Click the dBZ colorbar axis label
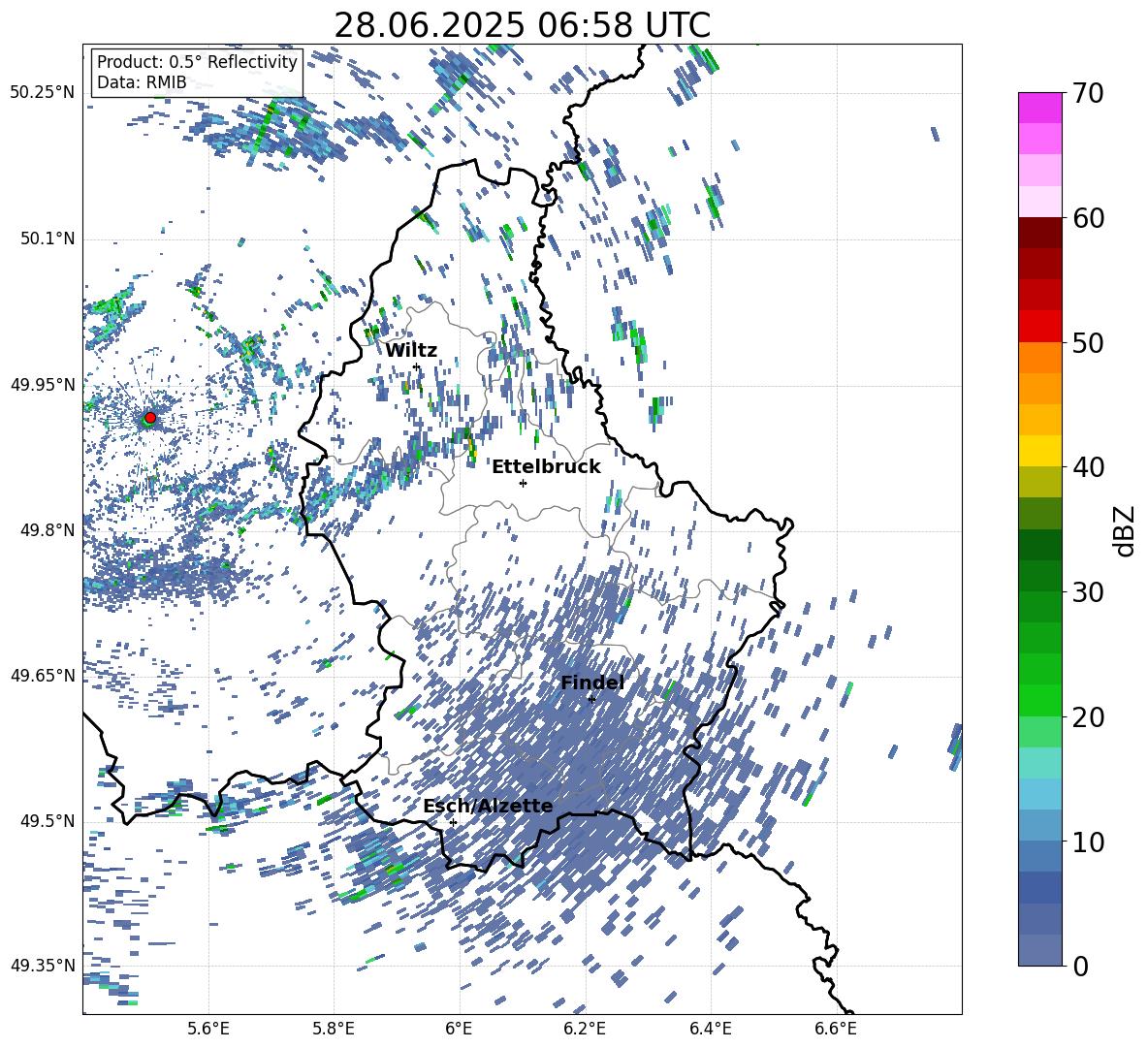Viewport: 1148px width, 1048px height. pos(1126,530)
